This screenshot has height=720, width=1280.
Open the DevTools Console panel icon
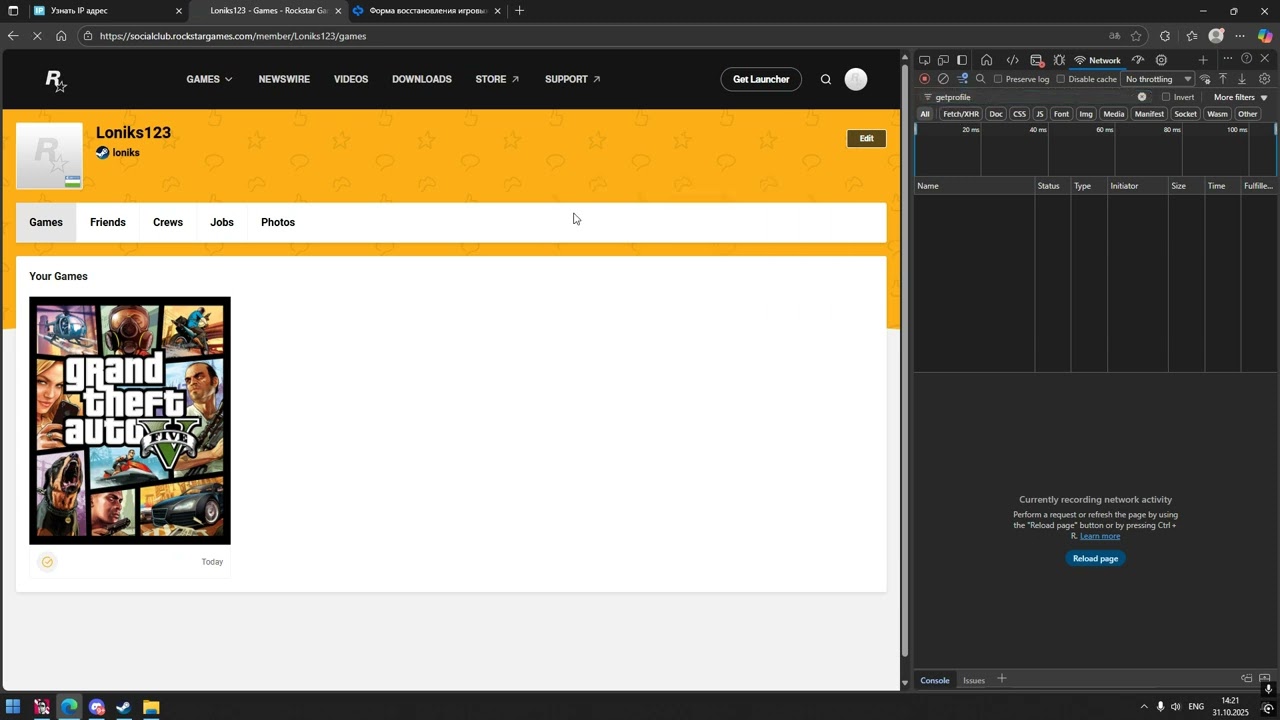tap(1036, 60)
